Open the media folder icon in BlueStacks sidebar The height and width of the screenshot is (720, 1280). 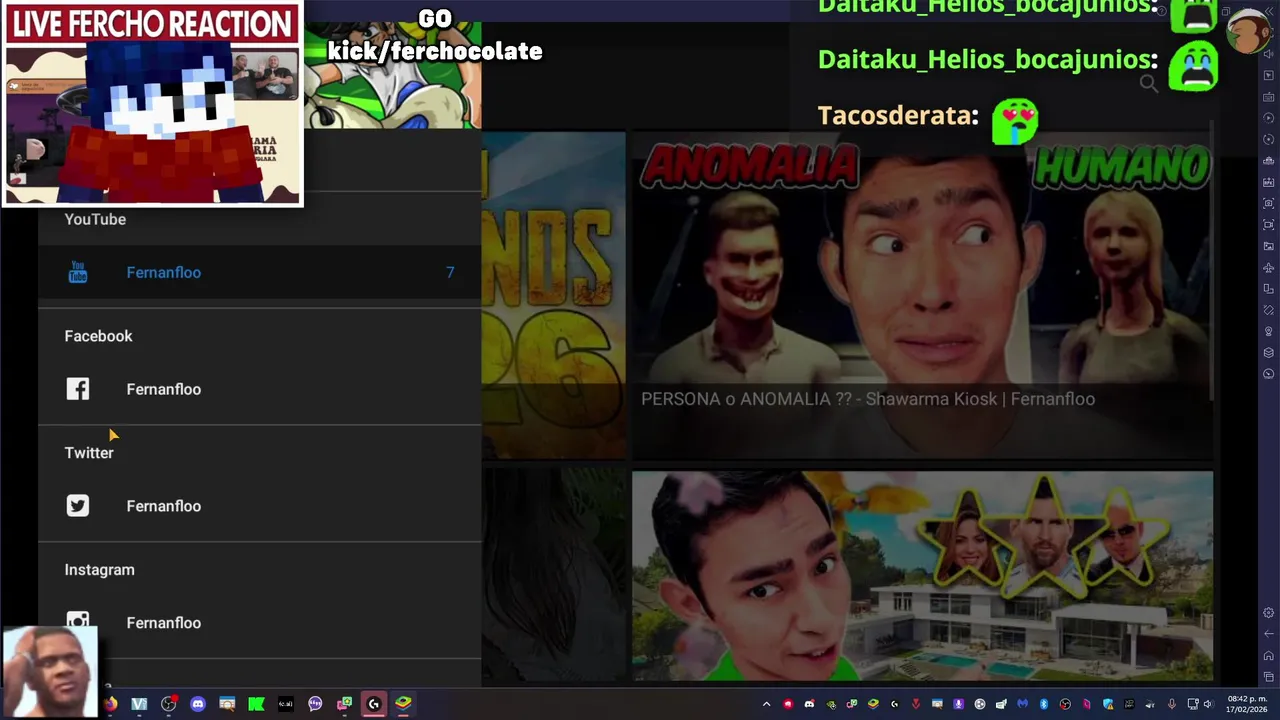[1268, 246]
